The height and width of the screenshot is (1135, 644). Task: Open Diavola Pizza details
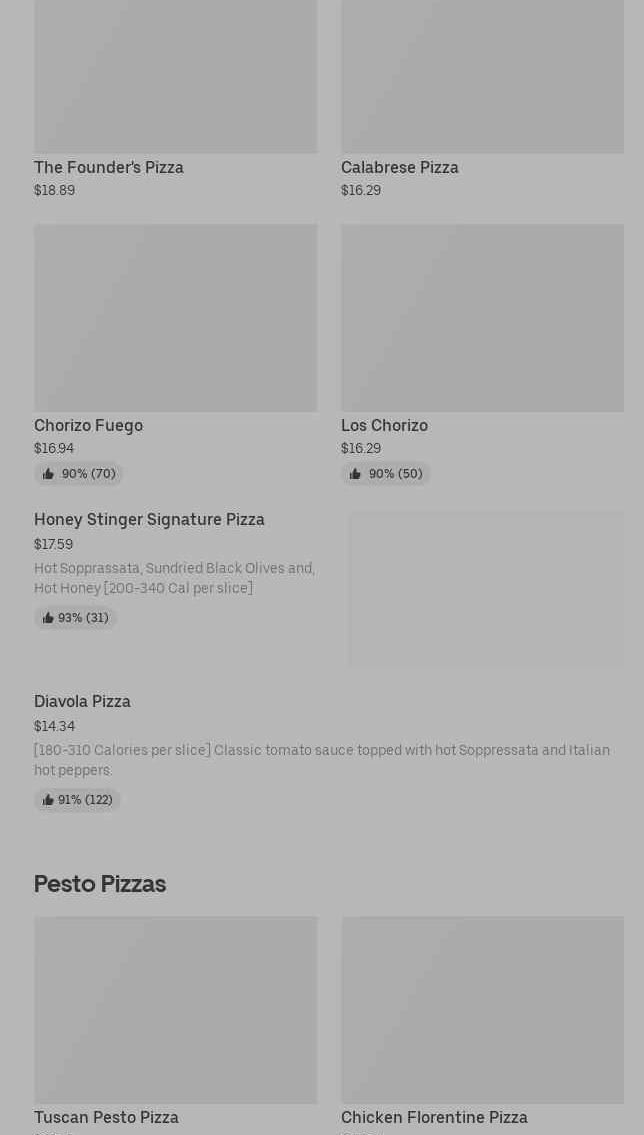click(82, 701)
